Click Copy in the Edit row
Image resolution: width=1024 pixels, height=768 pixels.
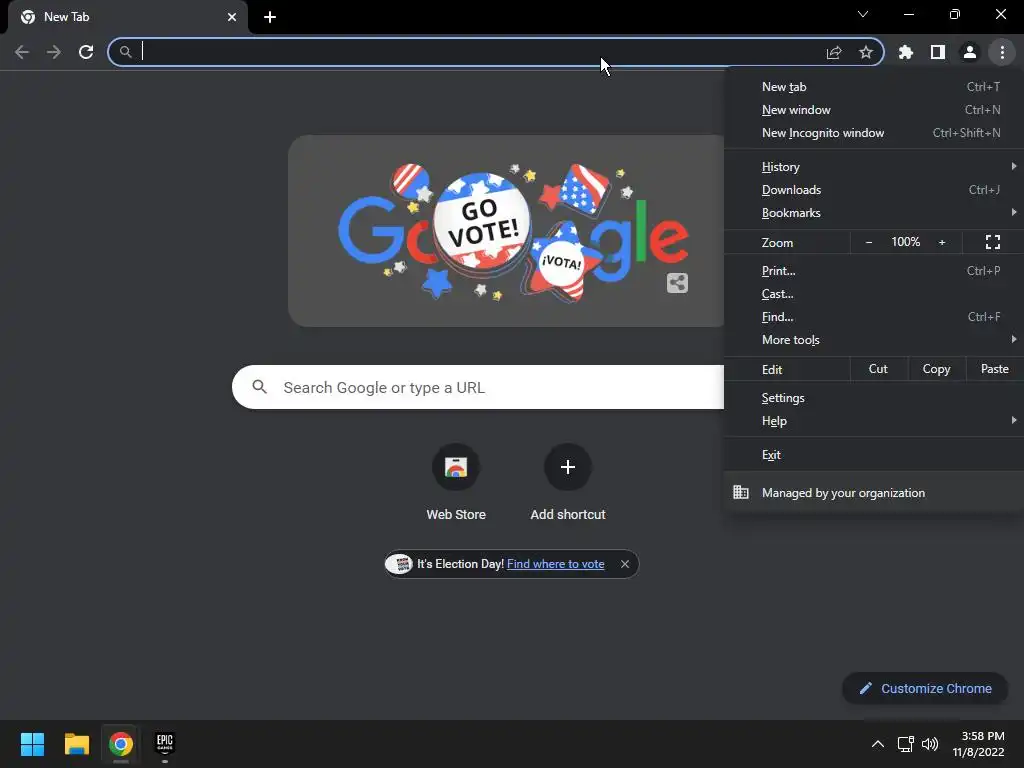click(936, 369)
